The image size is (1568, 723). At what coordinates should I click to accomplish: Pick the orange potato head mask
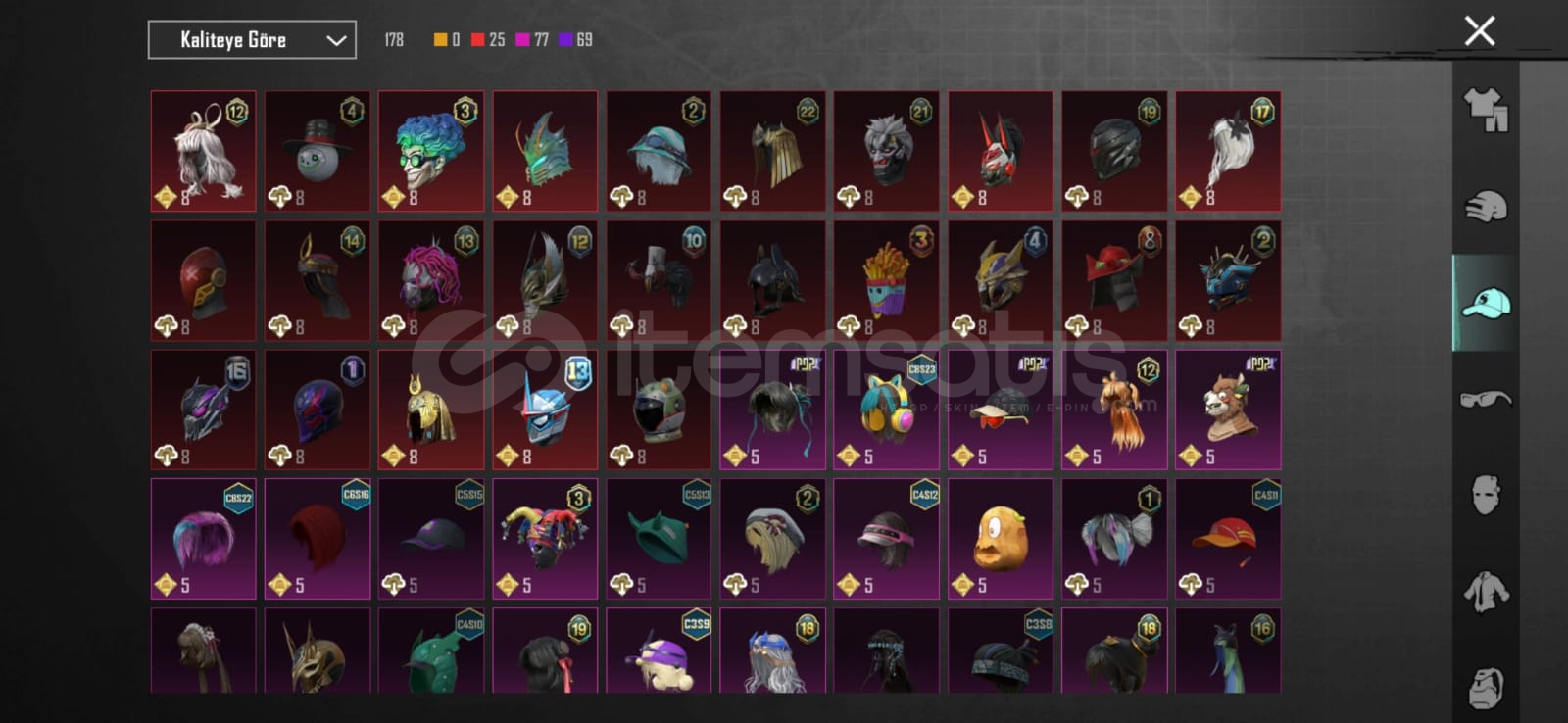pos(1000,539)
